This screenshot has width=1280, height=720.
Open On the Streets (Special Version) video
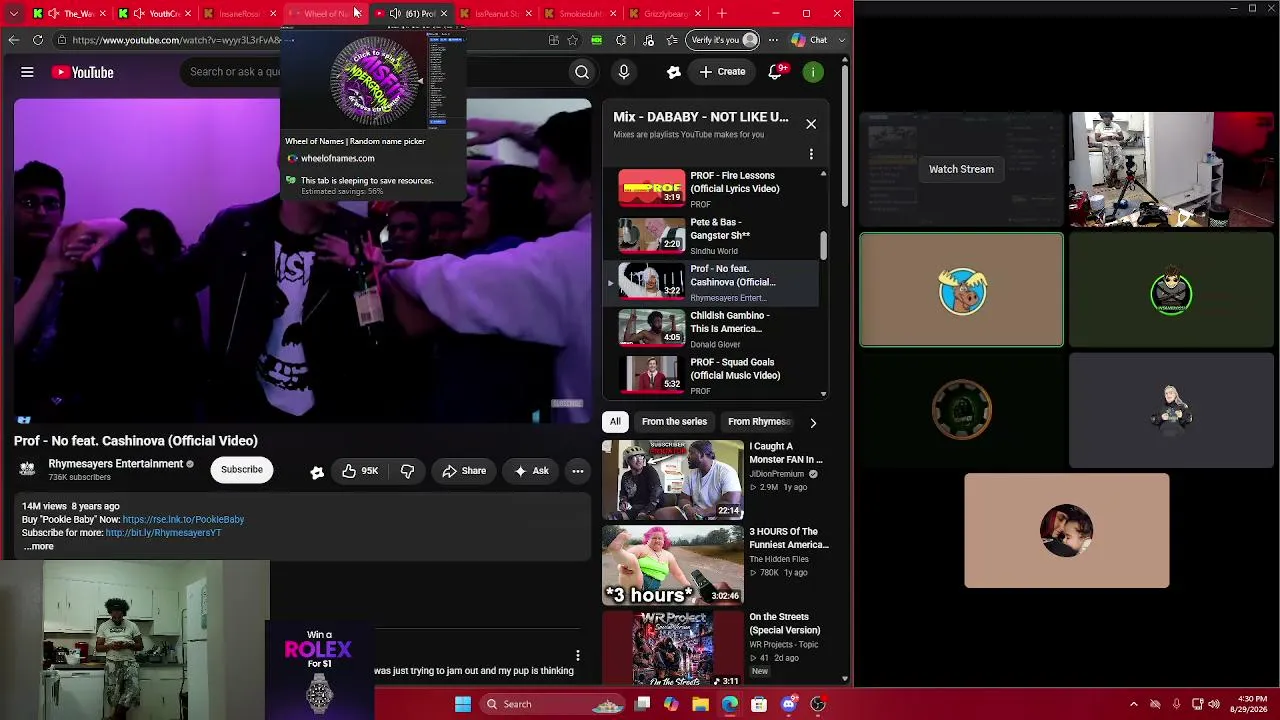pos(716,648)
